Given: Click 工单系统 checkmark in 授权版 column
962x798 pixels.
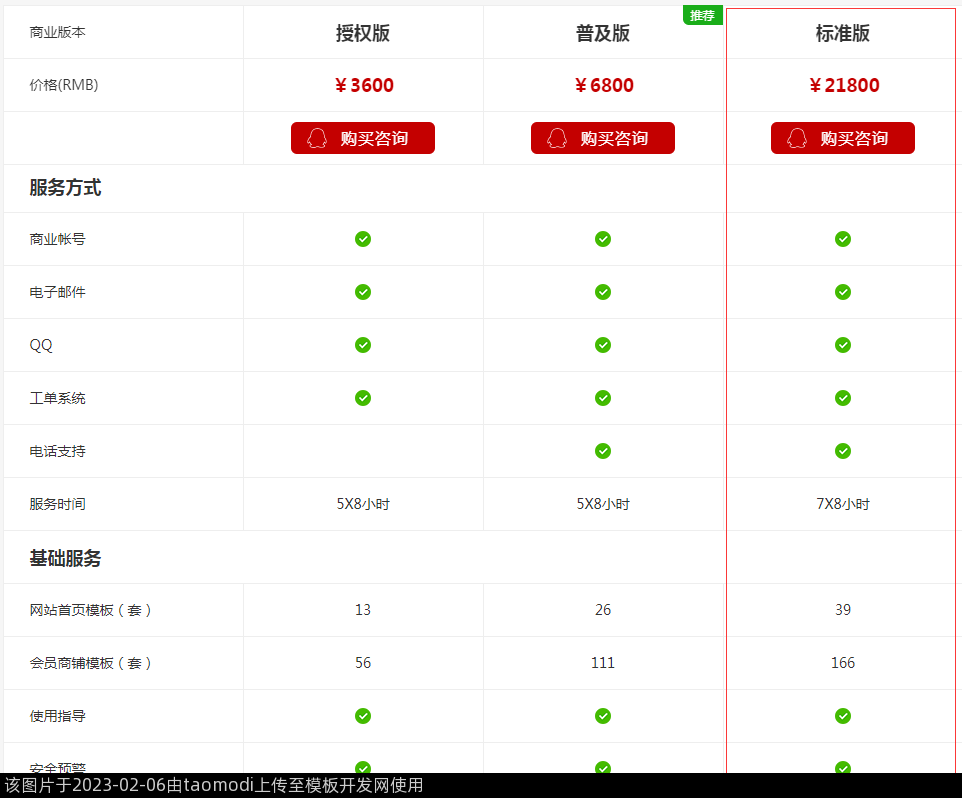Looking at the screenshot, I should [x=363, y=398].
